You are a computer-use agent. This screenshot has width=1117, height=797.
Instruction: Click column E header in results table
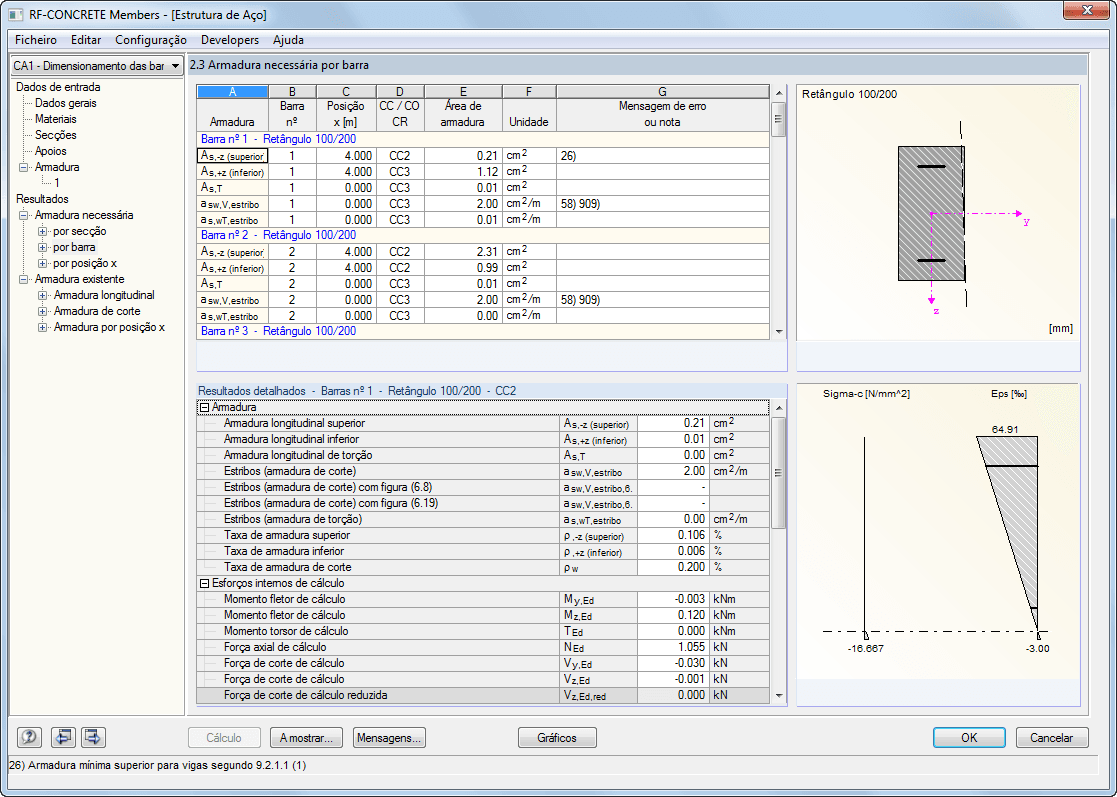pos(462,92)
